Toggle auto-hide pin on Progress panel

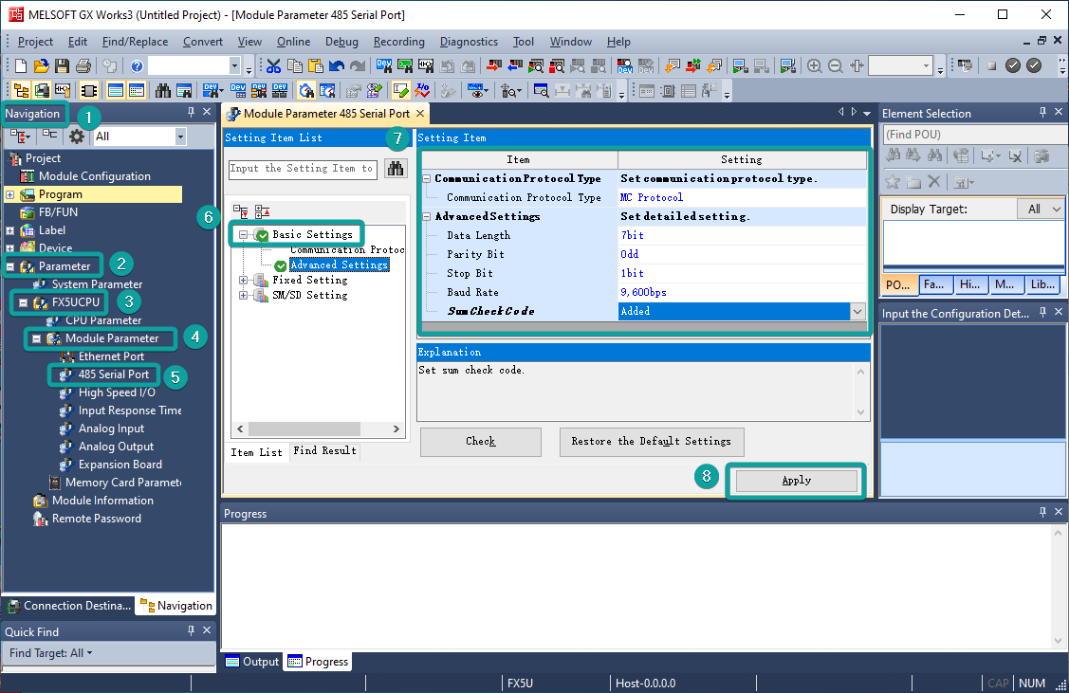(1042, 513)
